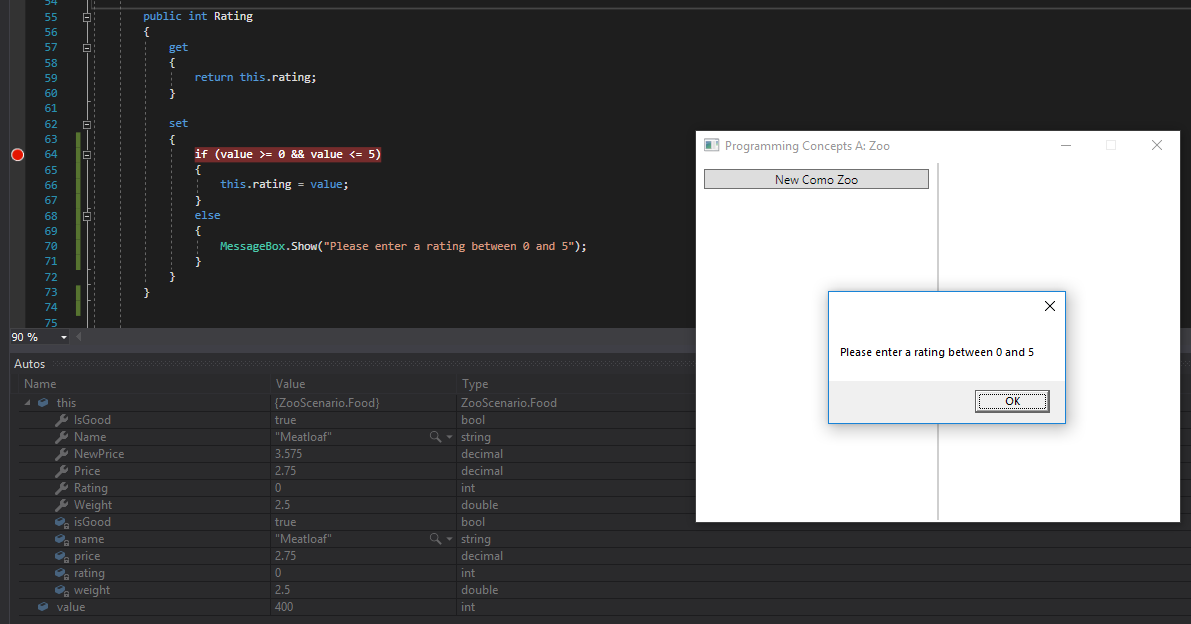This screenshot has height=624, width=1191.
Task: Click the private field icon beside rating
Action: 61,573
